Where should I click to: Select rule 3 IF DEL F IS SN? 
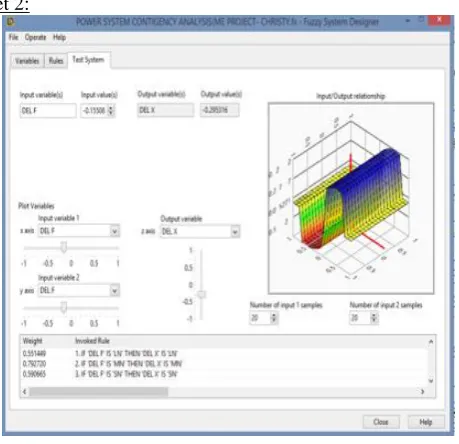126,374
